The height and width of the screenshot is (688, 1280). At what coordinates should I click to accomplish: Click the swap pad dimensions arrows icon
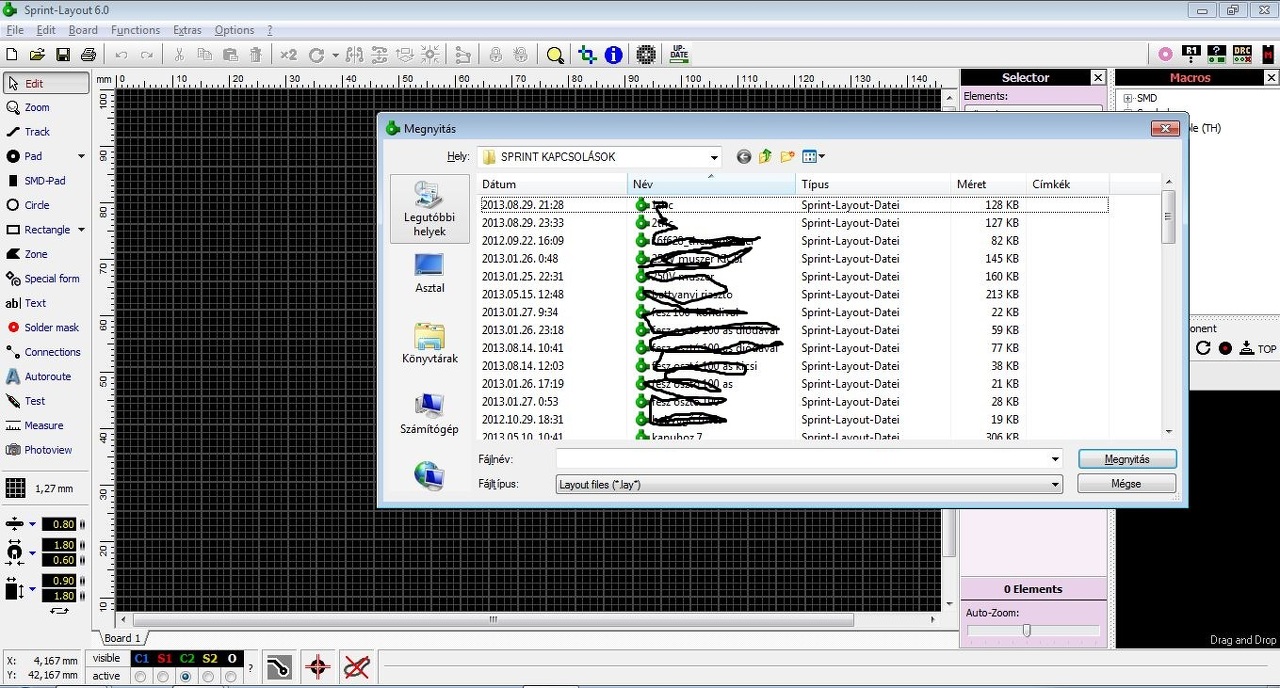(59, 610)
